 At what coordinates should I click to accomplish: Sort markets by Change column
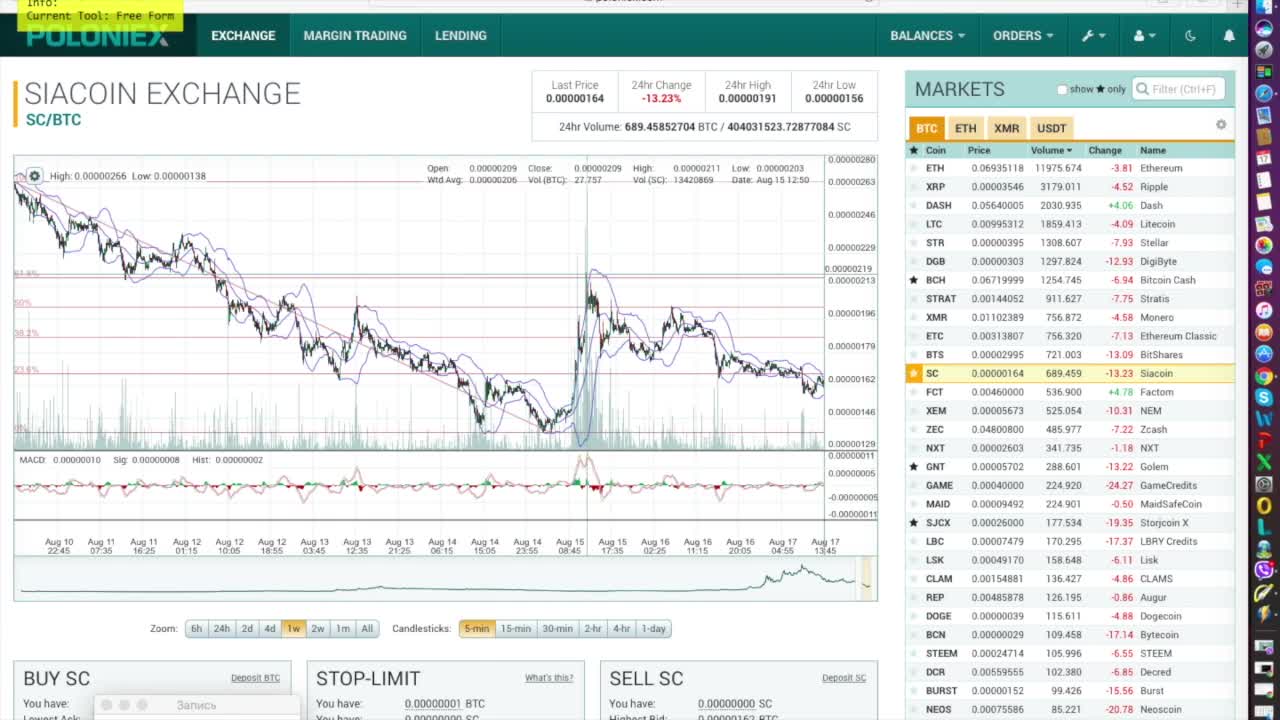(1105, 150)
